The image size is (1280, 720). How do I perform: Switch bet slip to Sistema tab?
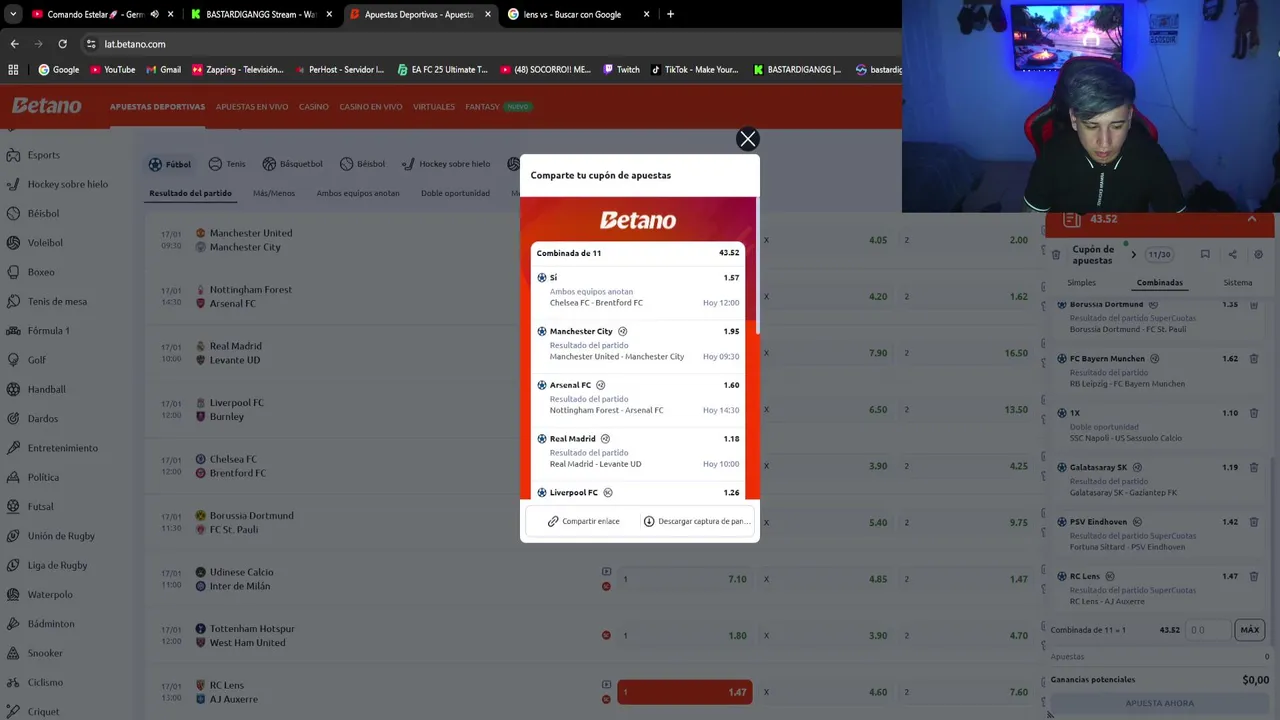point(1237,283)
